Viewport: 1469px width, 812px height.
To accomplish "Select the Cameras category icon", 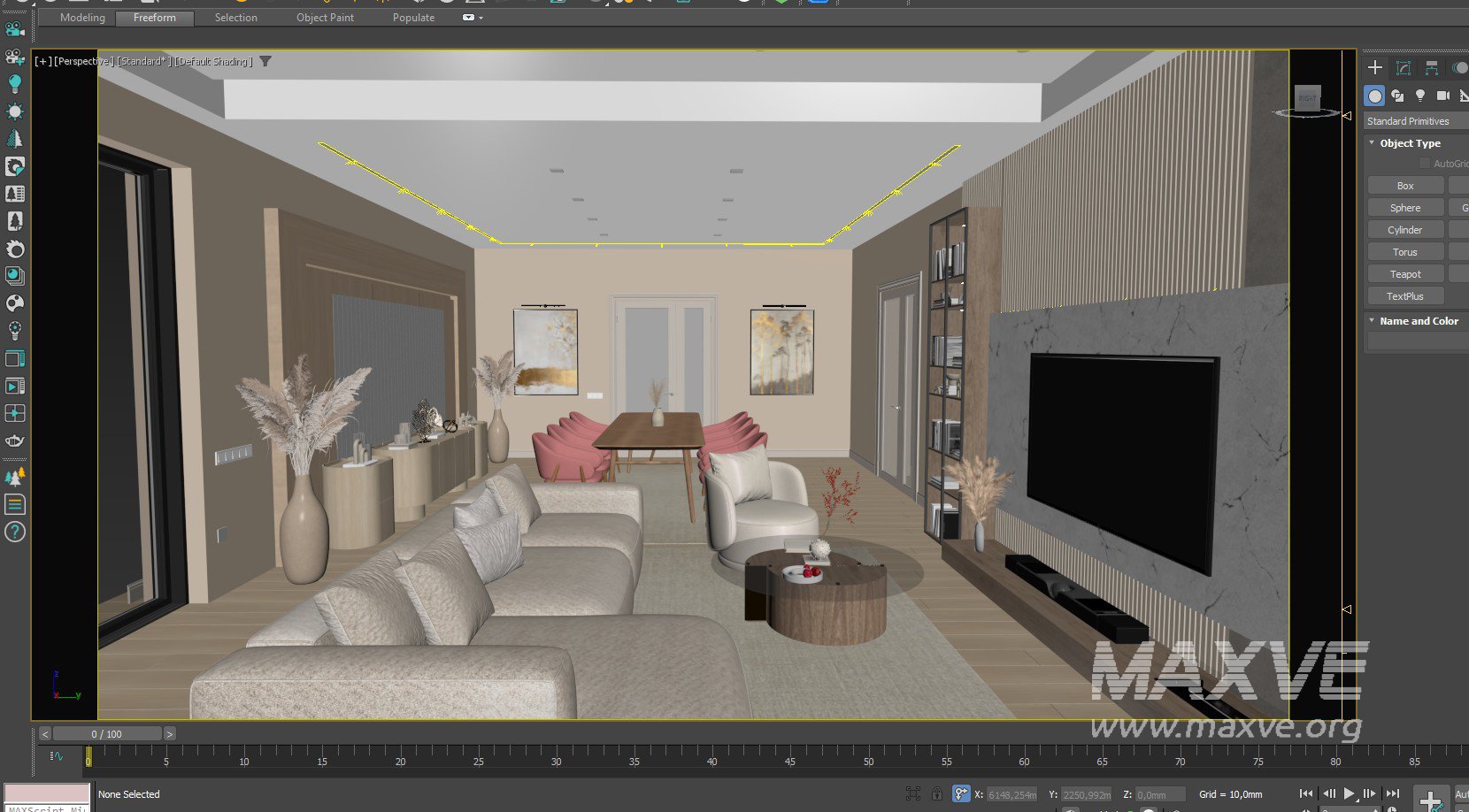I will click(x=1443, y=96).
